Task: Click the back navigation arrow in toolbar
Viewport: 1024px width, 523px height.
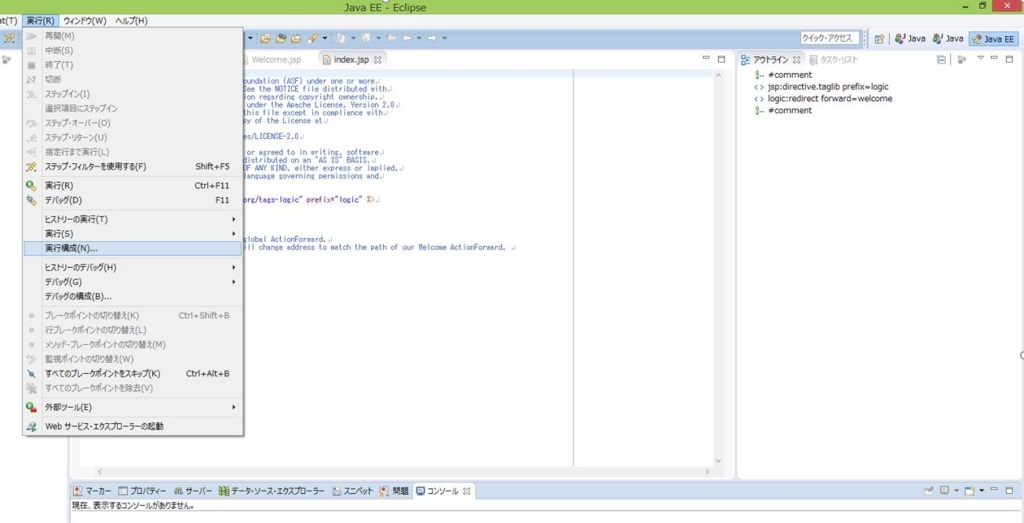Action: click(407, 39)
